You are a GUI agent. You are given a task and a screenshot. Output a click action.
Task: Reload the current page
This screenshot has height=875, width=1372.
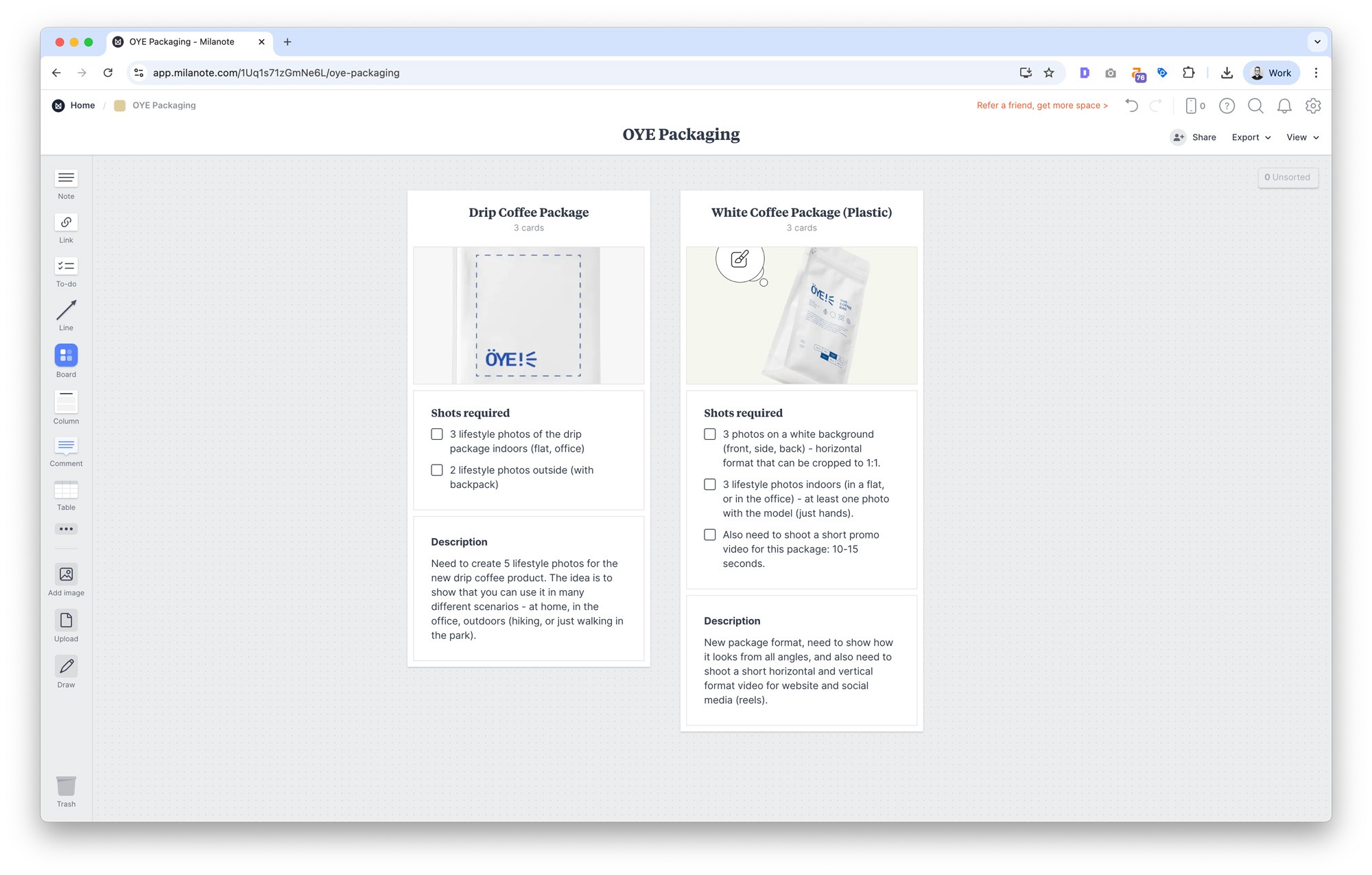pos(108,73)
